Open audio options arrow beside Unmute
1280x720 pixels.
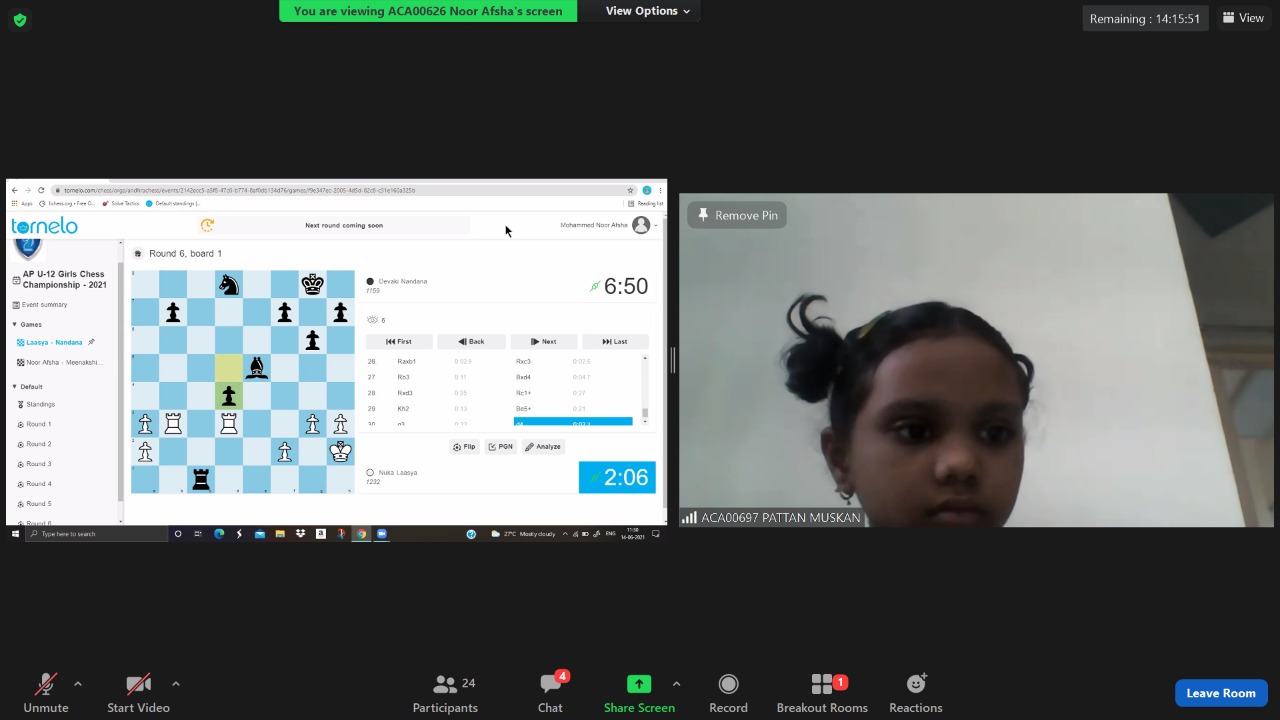pyautogui.click(x=78, y=684)
